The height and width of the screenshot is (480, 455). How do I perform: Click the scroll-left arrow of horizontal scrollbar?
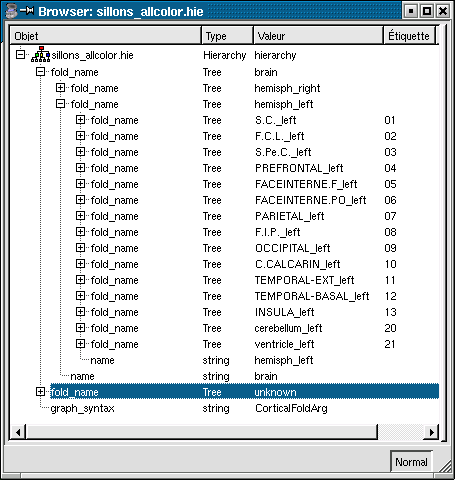[18, 432]
